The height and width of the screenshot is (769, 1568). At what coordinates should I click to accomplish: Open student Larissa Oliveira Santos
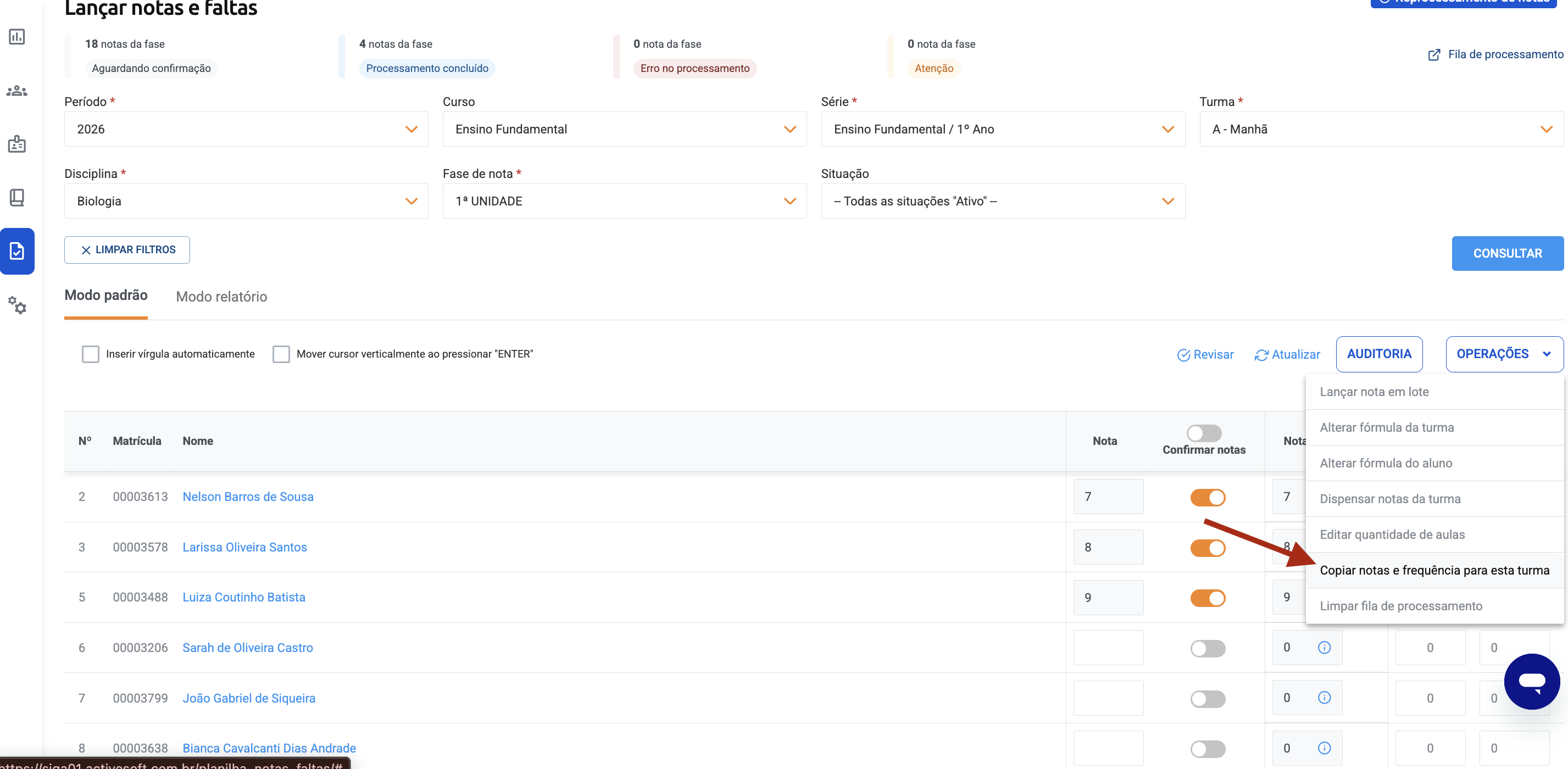(x=244, y=548)
